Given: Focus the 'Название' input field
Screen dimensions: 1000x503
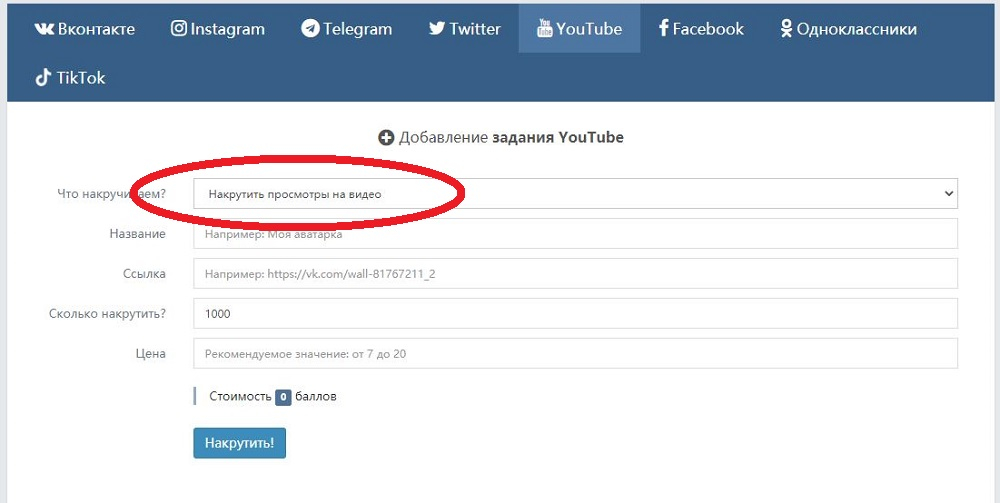Looking at the screenshot, I should tap(575, 234).
